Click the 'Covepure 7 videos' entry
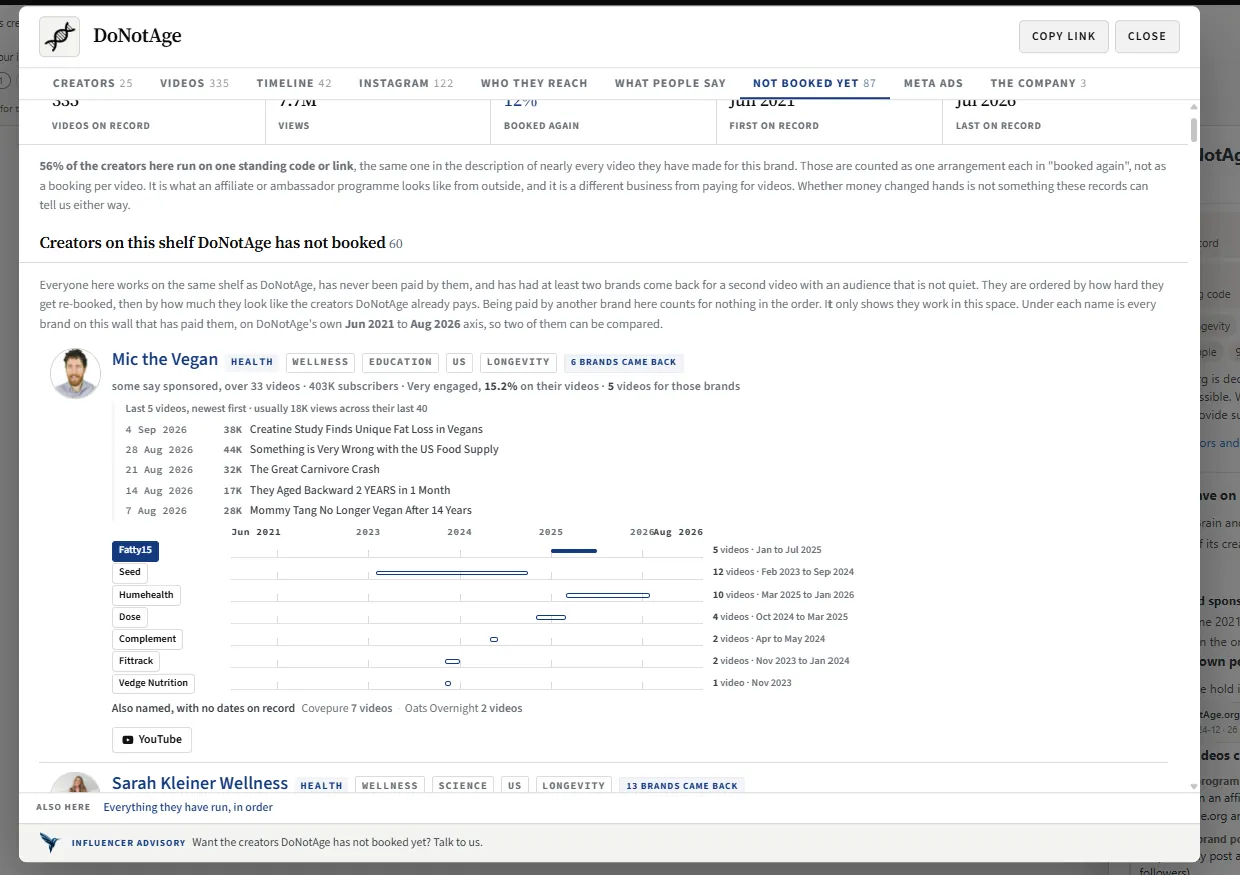1240x875 pixels. pos(347,708)
